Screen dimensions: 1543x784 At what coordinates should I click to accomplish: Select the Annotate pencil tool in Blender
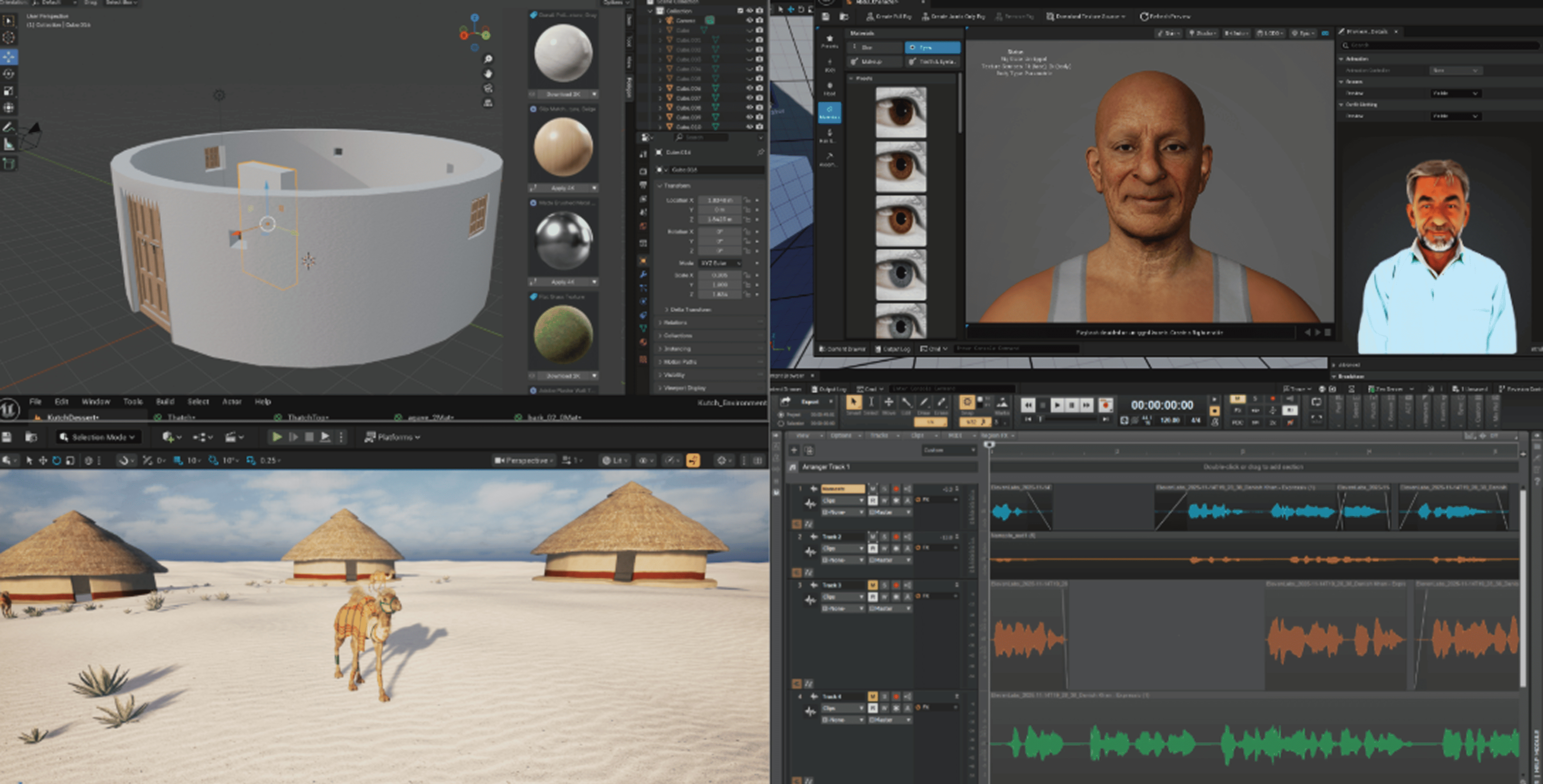9,127
